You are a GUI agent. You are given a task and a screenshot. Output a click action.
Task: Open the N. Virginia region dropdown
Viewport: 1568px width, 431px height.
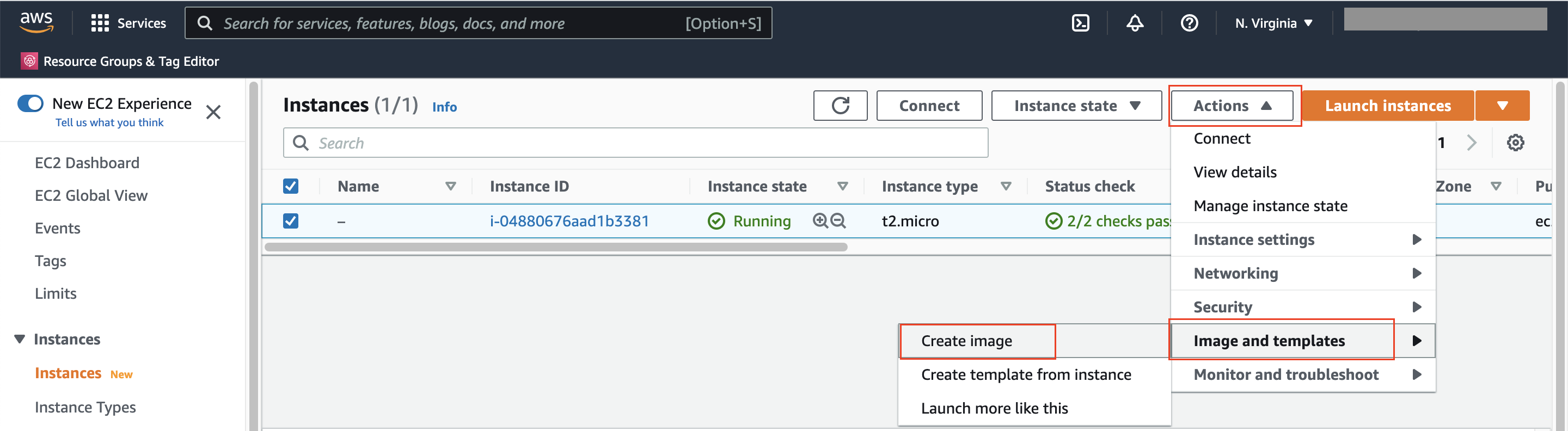1273,23
